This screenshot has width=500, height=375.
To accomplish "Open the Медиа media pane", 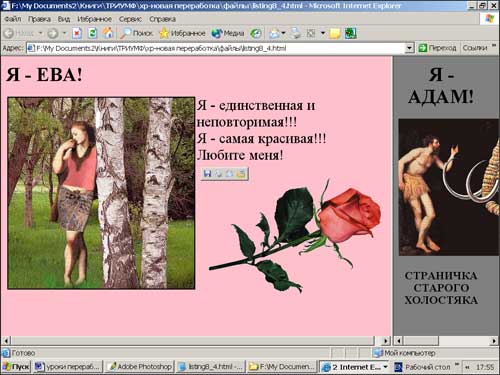I will (x=228, y=33).
